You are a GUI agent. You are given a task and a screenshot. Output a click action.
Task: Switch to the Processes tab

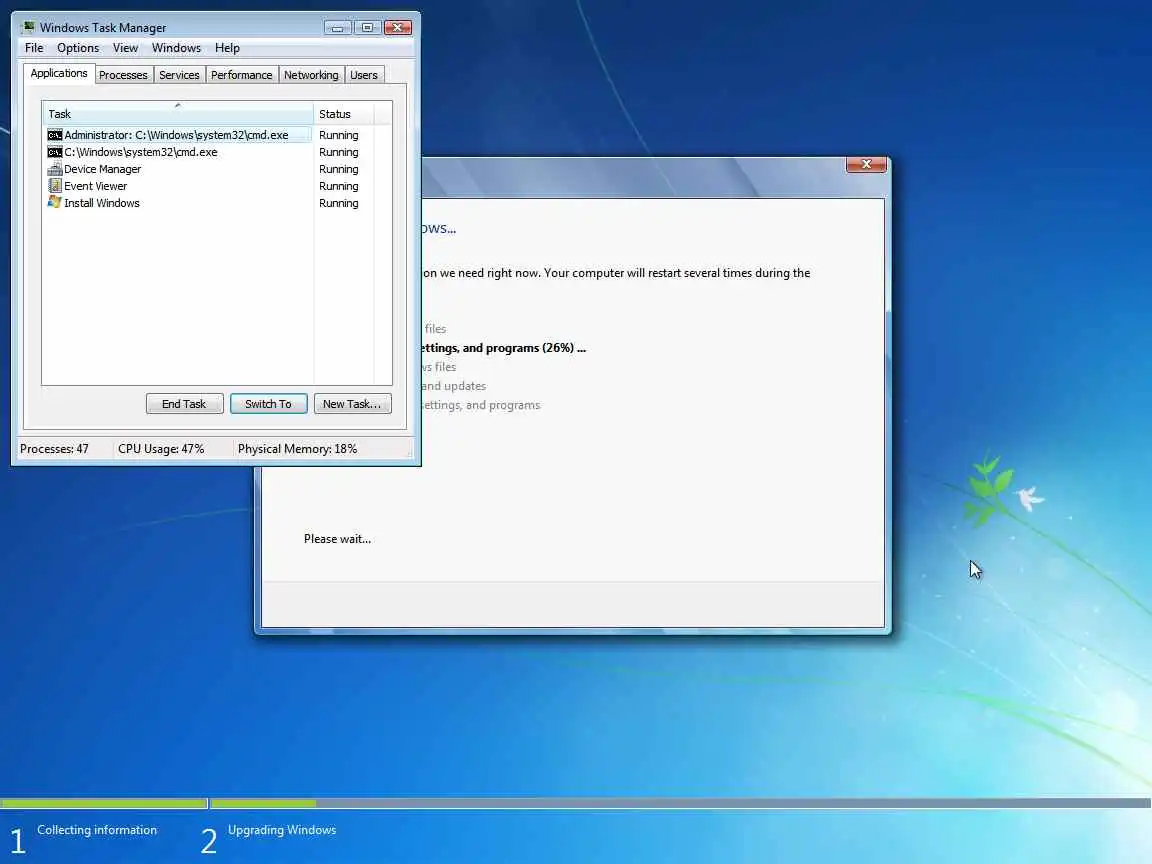pos(123,75)
